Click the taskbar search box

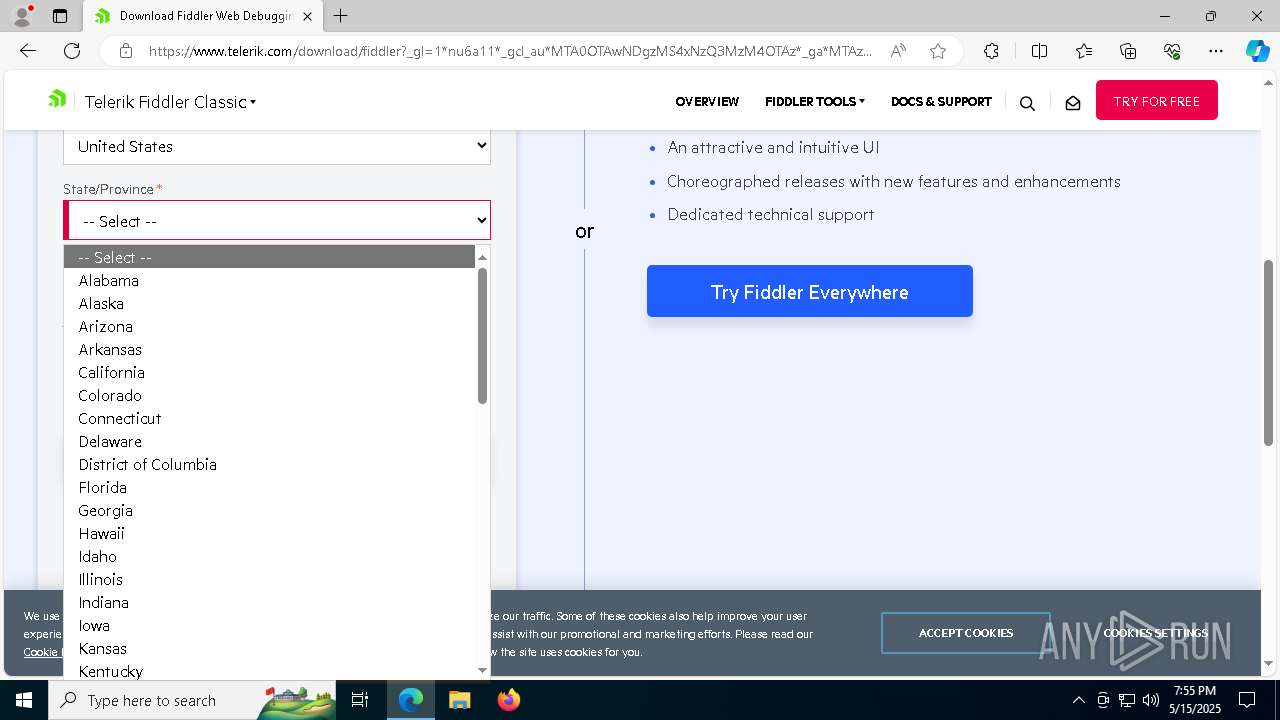coord(193,700)
